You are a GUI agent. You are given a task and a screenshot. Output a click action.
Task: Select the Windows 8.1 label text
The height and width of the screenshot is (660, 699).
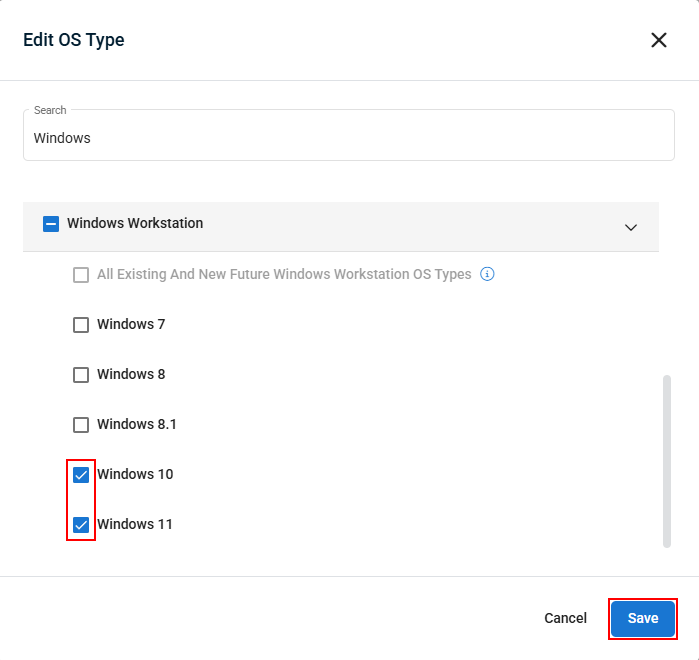pos(137,424)
